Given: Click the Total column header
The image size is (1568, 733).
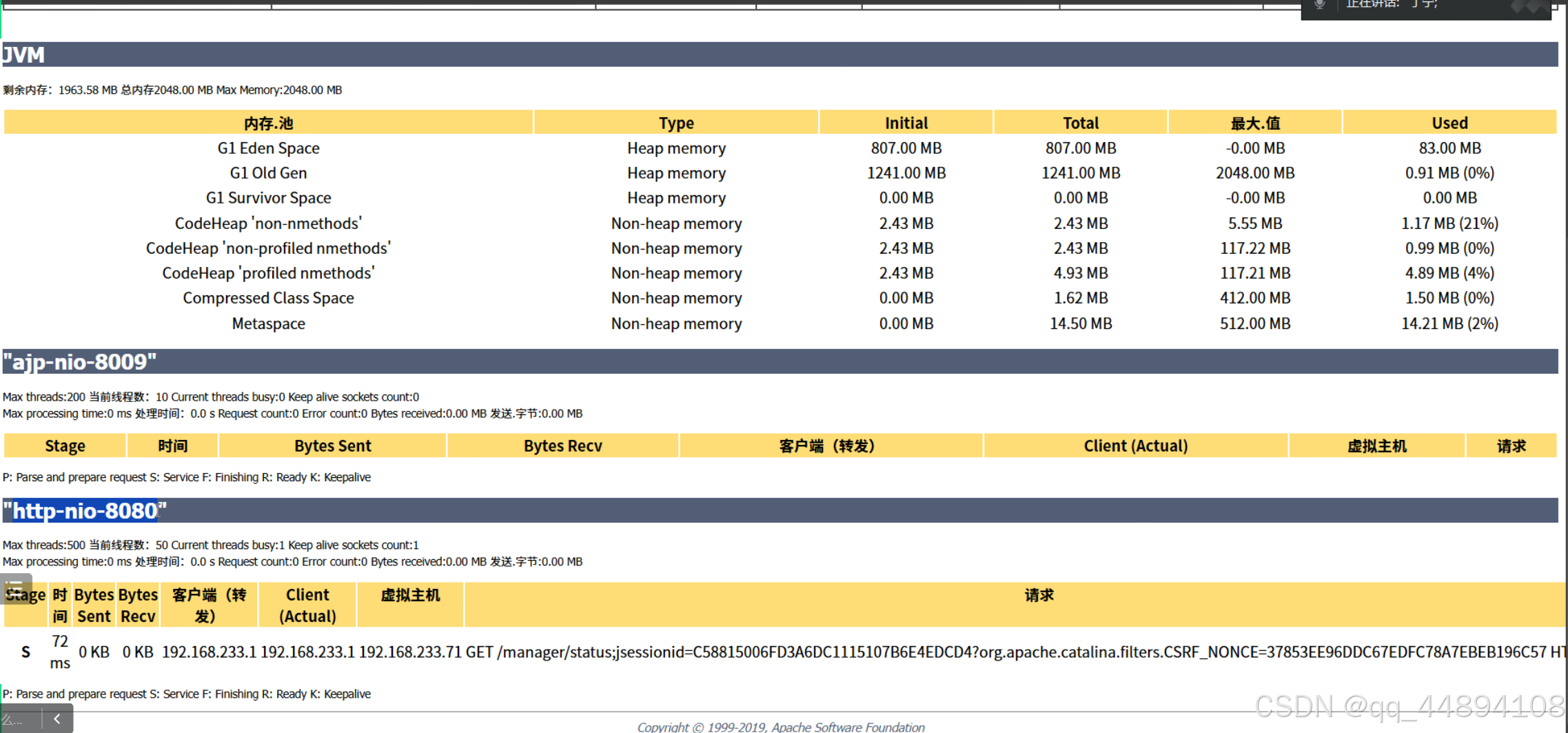Looking at the screenshot, I should coord(1081,123).
